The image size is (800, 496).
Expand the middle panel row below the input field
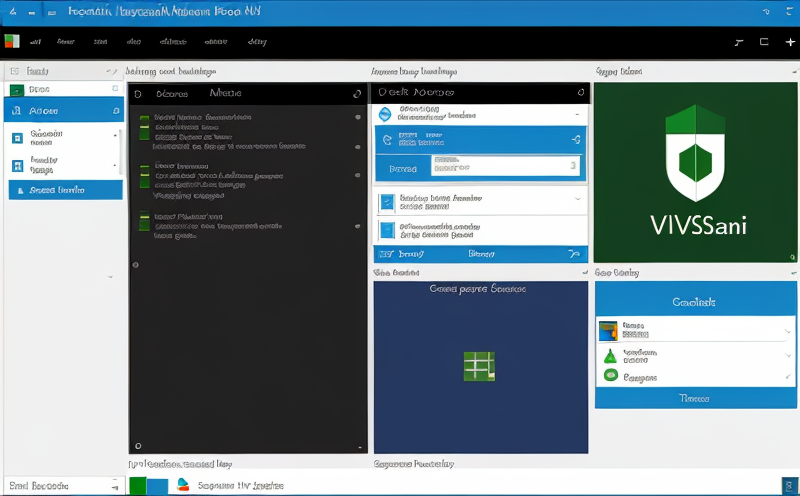coord(578,199)
